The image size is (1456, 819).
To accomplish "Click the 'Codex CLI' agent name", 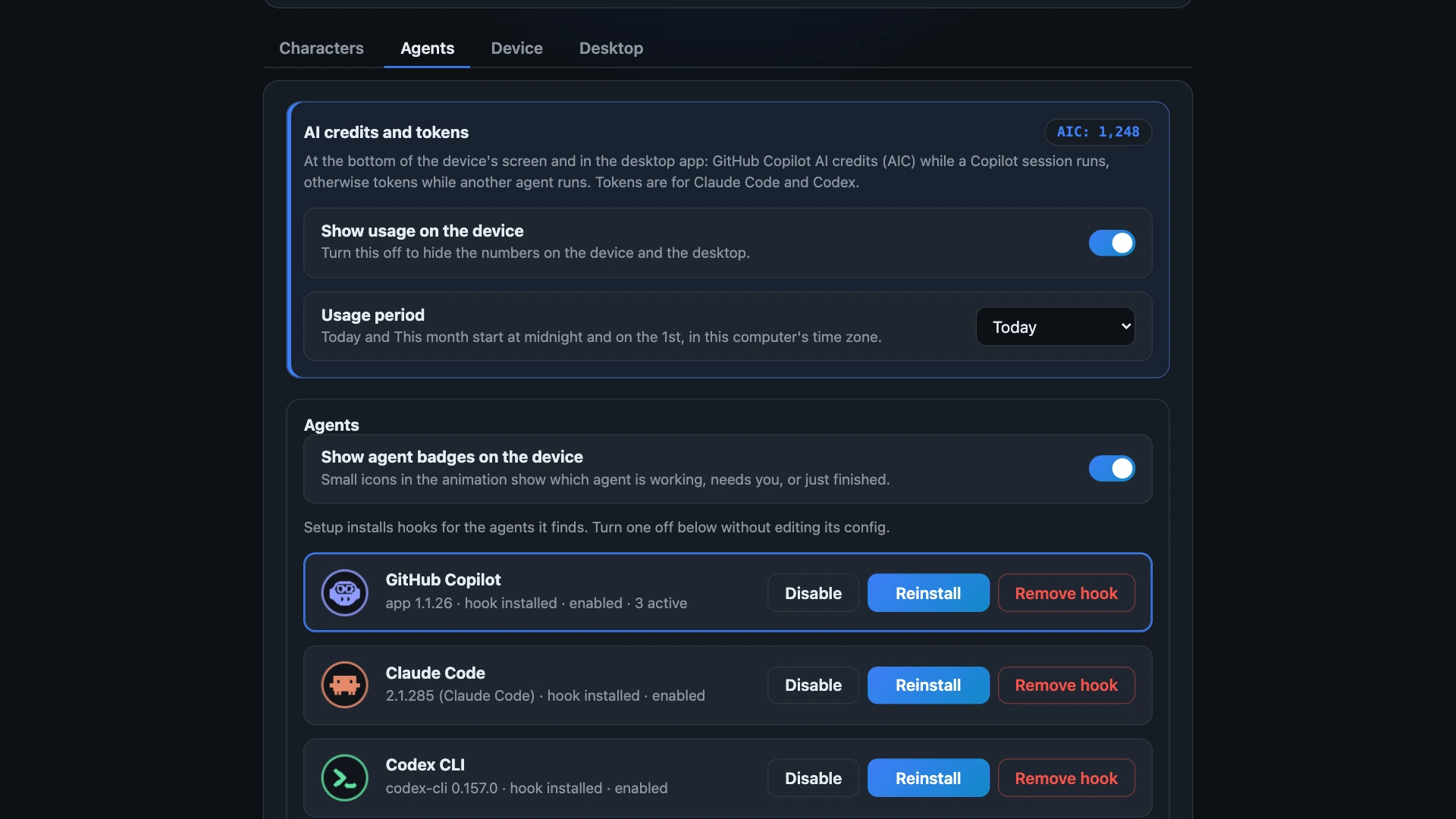I will tap(425, 764).
